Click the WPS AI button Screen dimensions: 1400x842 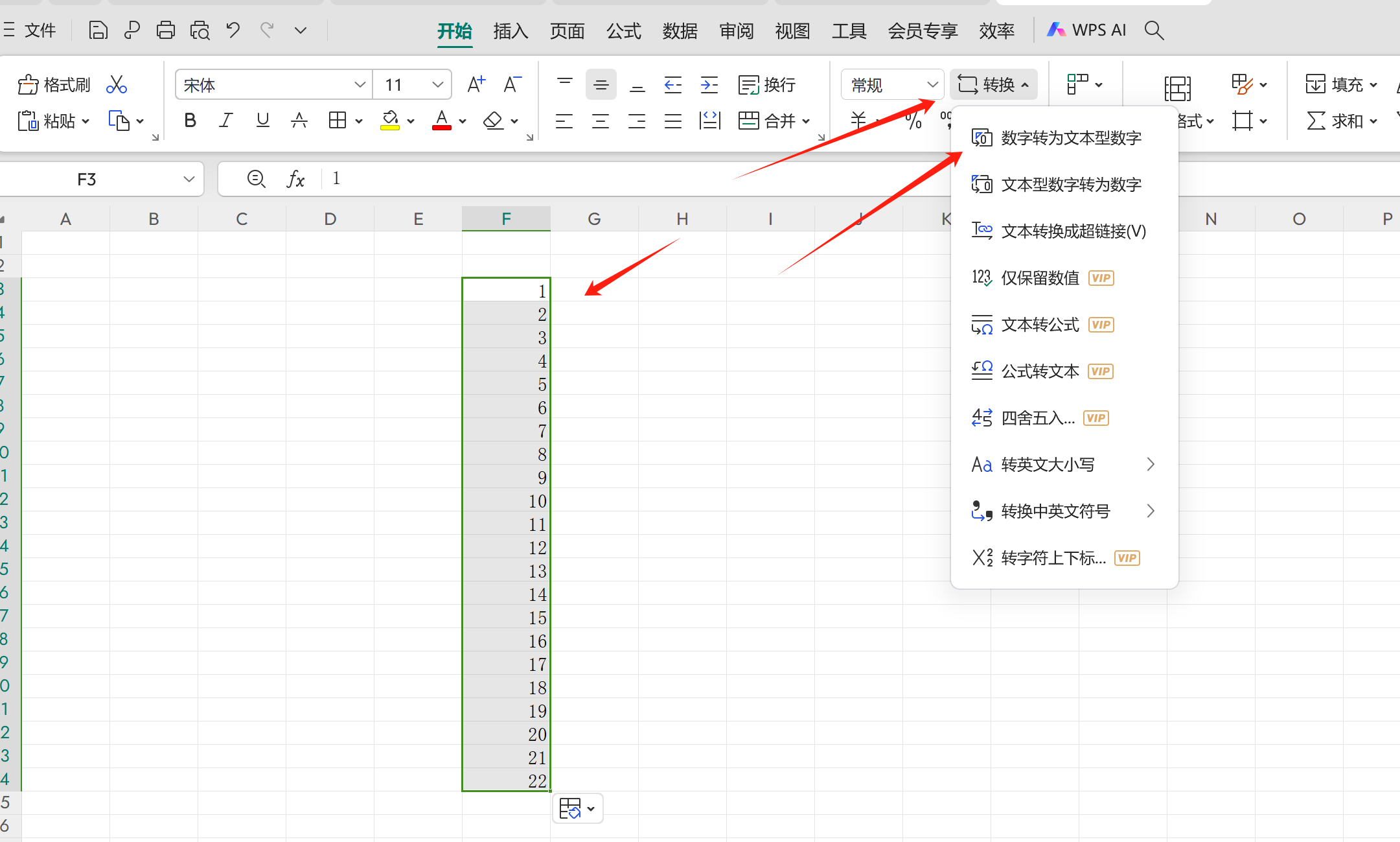point(1086,30)
